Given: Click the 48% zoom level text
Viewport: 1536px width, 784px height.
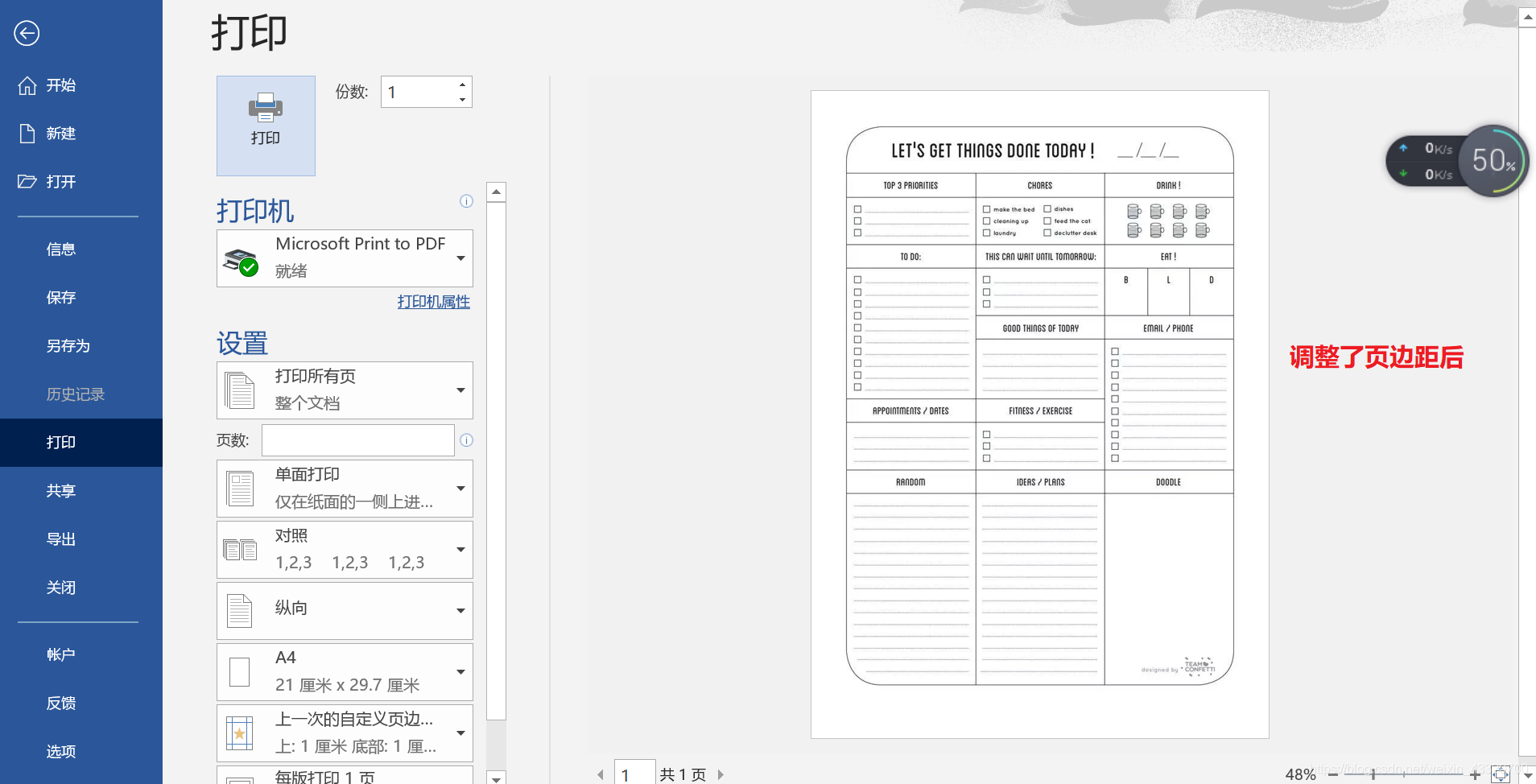Looking at the screenshot, I should click(1301, 774).
